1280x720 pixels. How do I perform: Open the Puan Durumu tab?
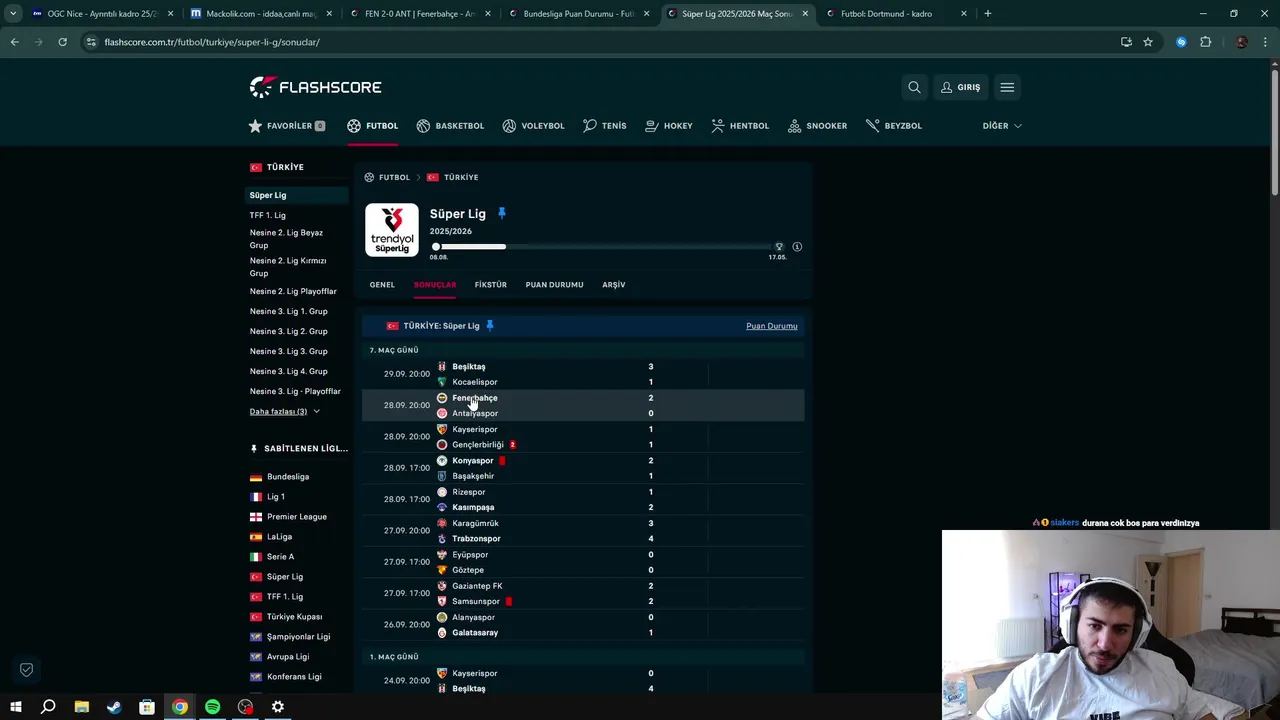(x=554, y=285)
